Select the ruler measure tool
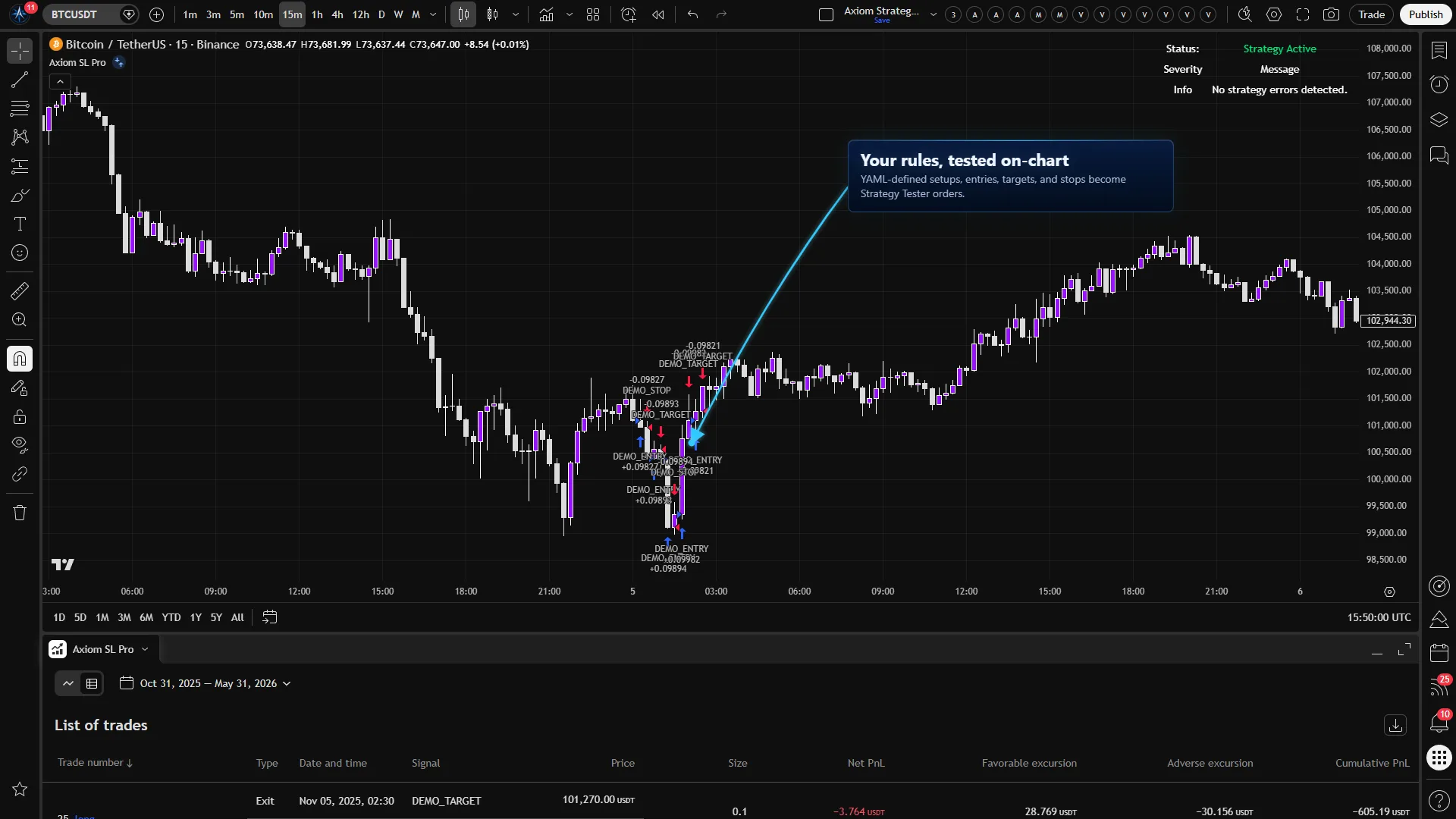 (20, 290)
